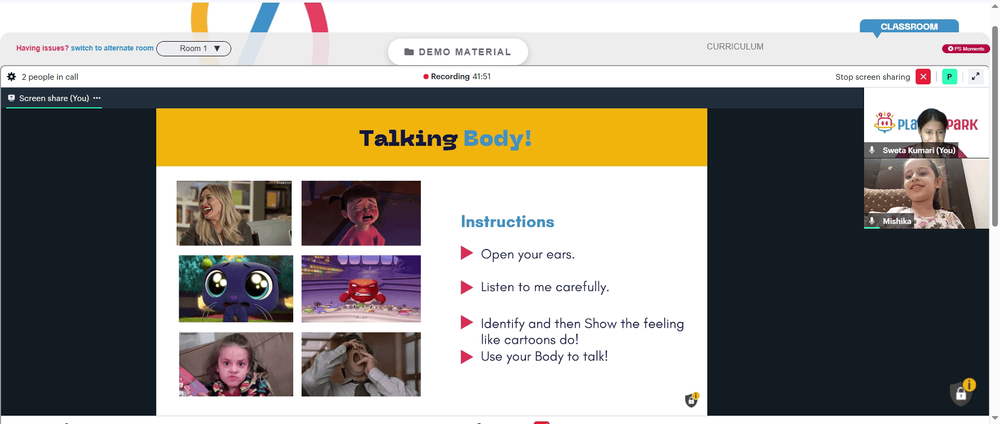Click the green P participant icon

click(950, 77)
